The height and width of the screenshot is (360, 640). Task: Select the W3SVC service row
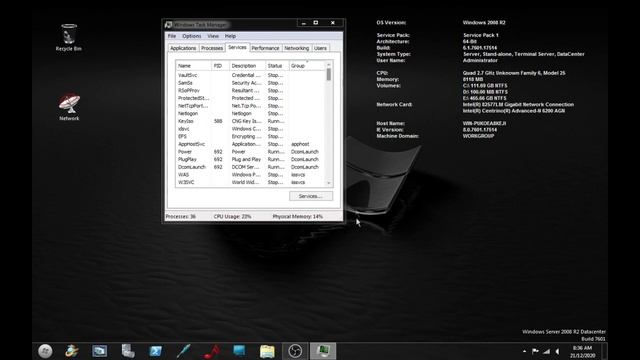251,182
